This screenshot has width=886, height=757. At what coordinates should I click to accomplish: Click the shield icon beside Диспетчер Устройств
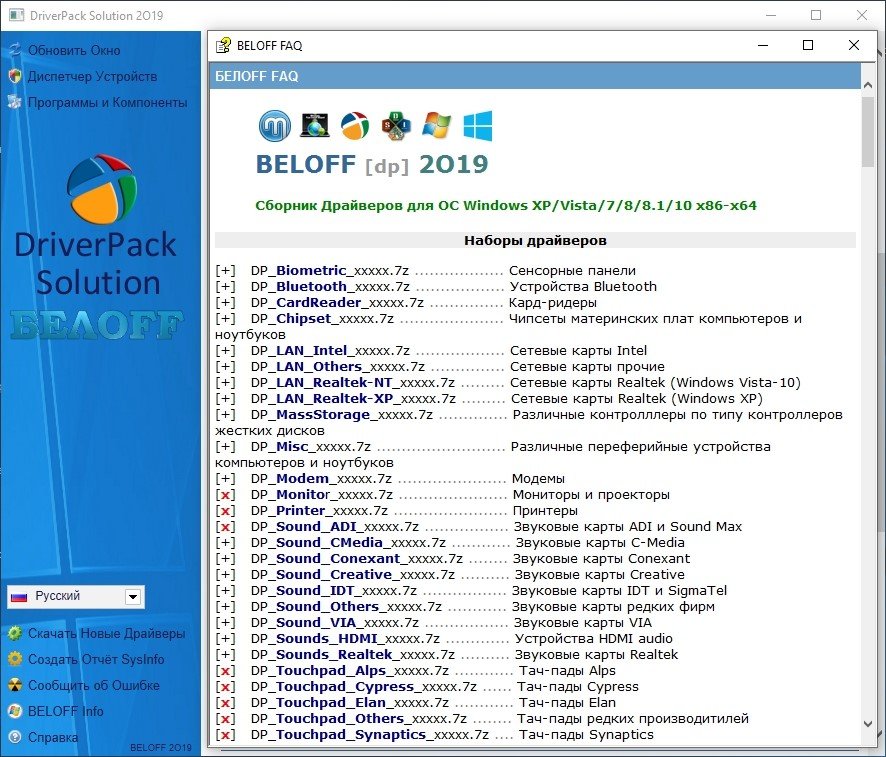click(15, 76)
